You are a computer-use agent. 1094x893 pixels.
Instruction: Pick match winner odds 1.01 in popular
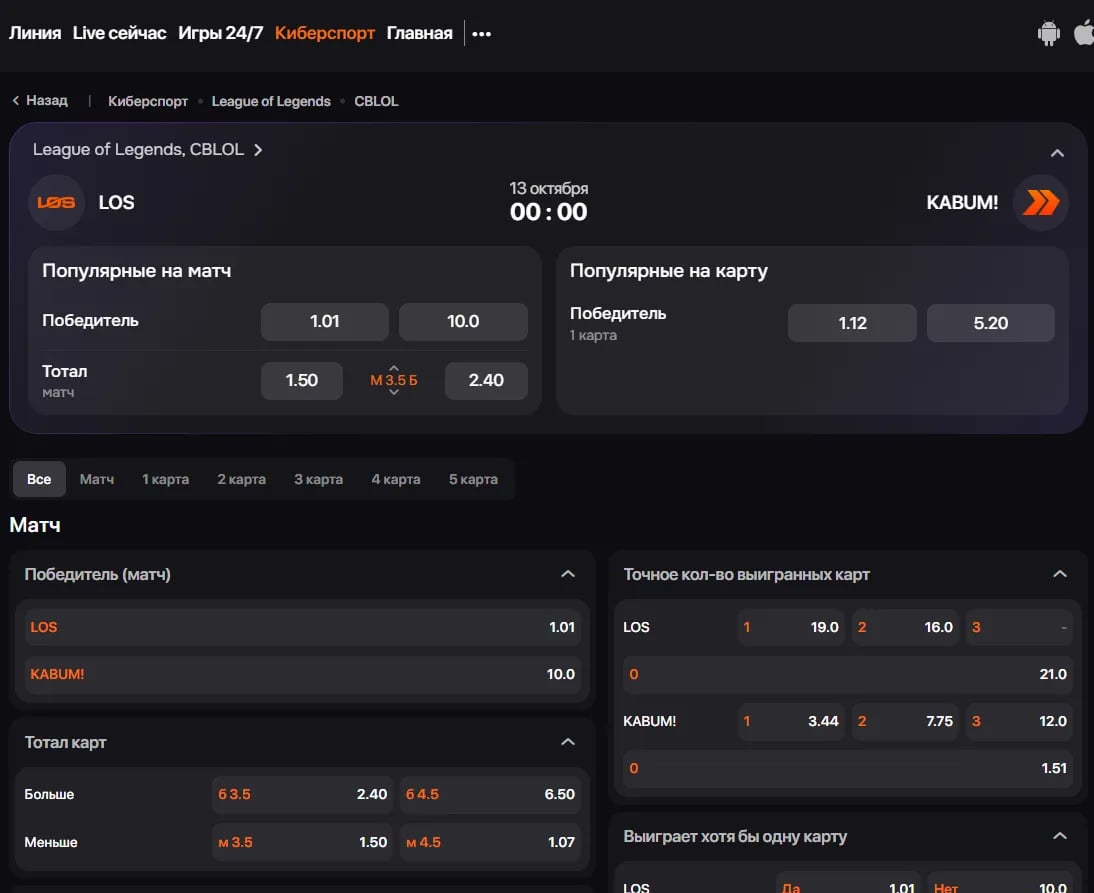324,322
